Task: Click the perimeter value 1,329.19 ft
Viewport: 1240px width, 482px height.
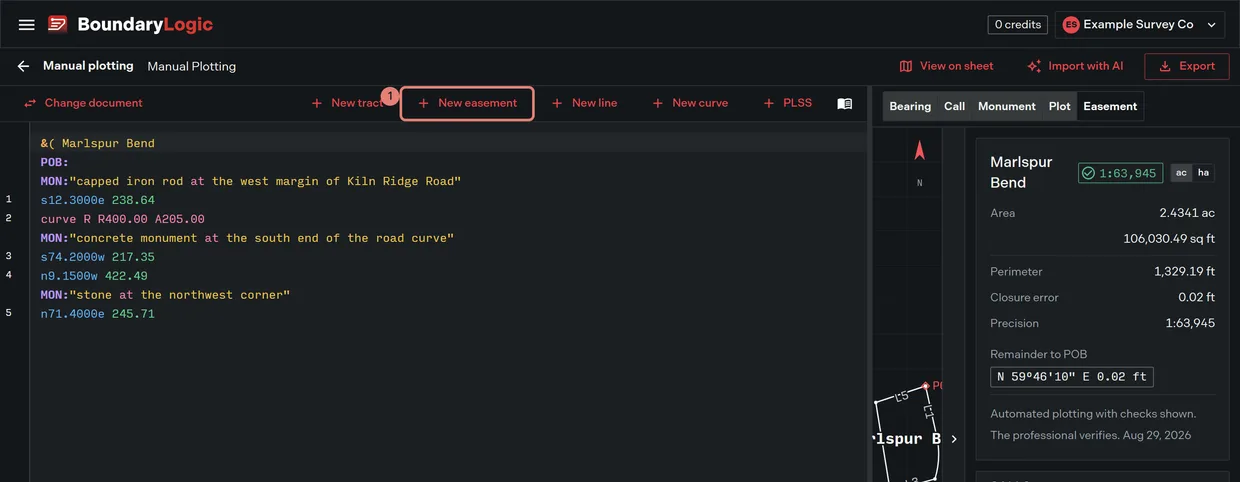Action: pyautogui.click(x=1185, y=271)
